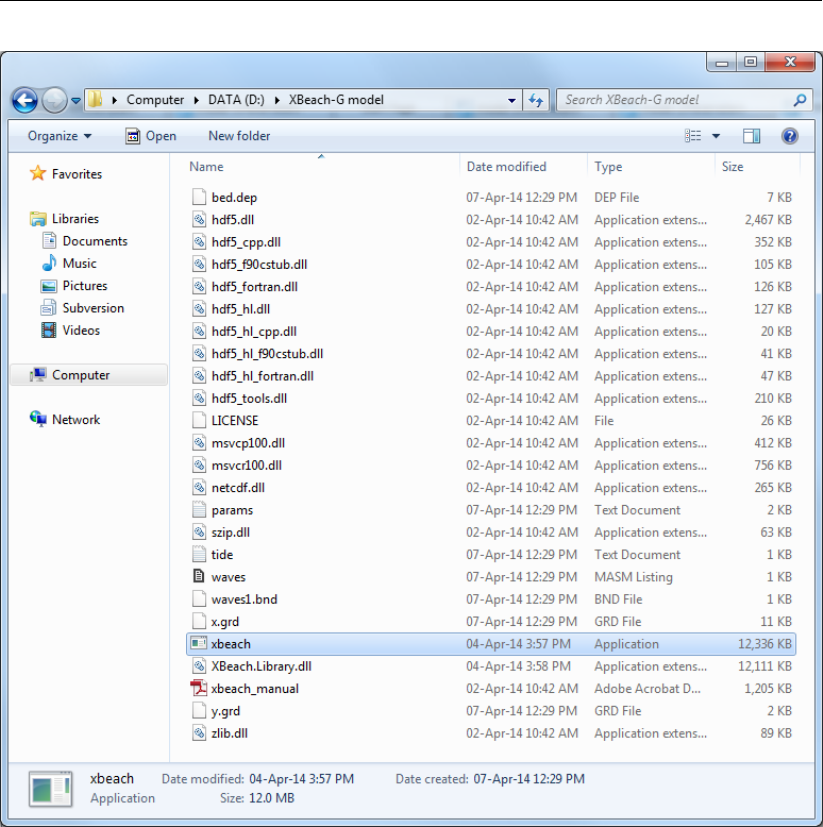Screen dimensions: 823x827
Task: Select the hdf5_hl.dll file icon
Action: 199,309
